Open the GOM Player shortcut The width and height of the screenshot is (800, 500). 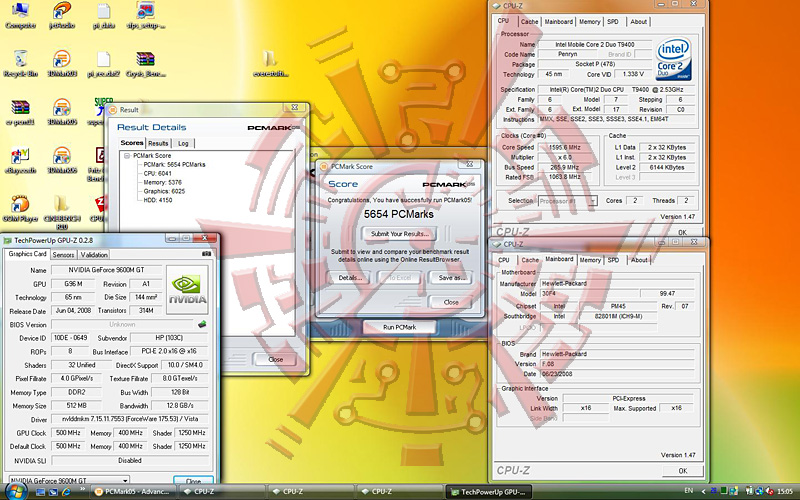pyautogui.click(x=20, y=209)
